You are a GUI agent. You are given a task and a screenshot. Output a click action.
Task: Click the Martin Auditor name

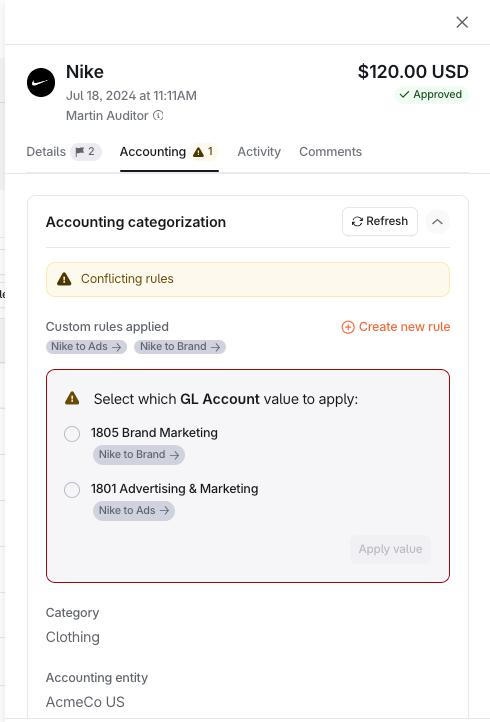pos(107,116)
